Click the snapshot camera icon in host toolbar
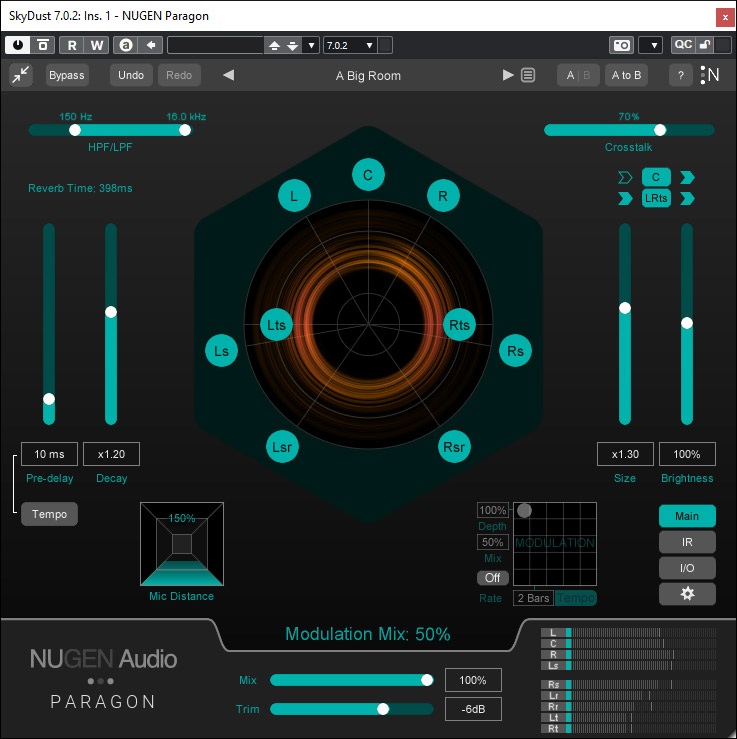This screenshot has height=739, width=737. click(x=621, y=45)
